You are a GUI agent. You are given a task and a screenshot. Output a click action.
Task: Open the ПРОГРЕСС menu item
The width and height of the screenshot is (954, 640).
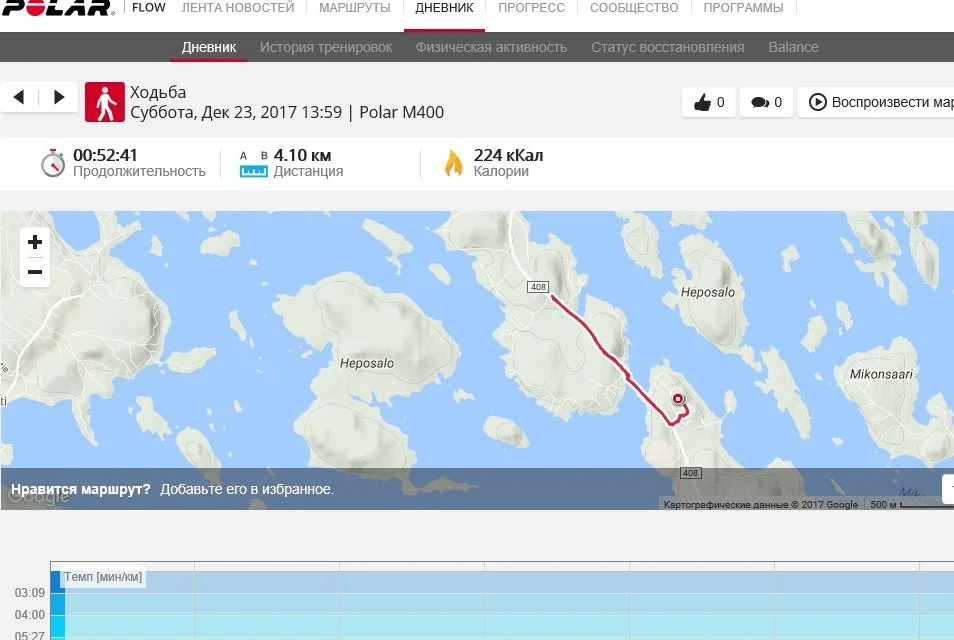(531, 8)
